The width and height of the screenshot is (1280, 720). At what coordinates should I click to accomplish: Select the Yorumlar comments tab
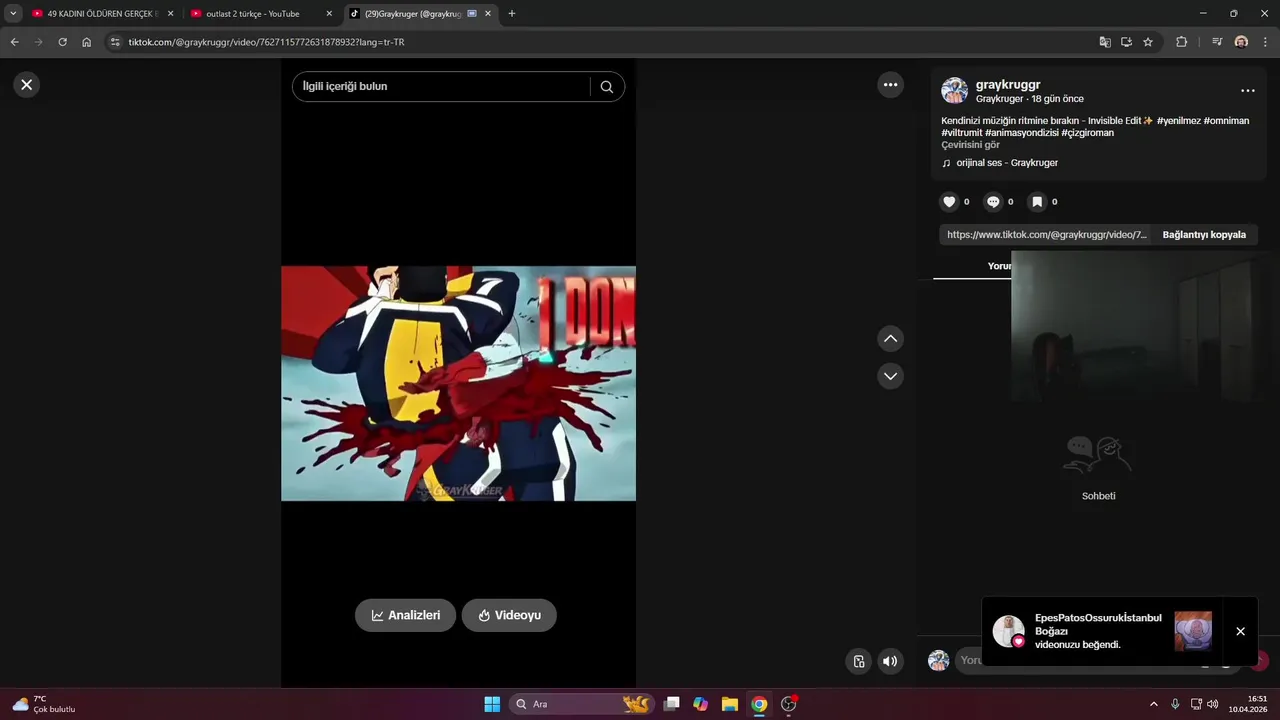click(x=1000, y=266)
